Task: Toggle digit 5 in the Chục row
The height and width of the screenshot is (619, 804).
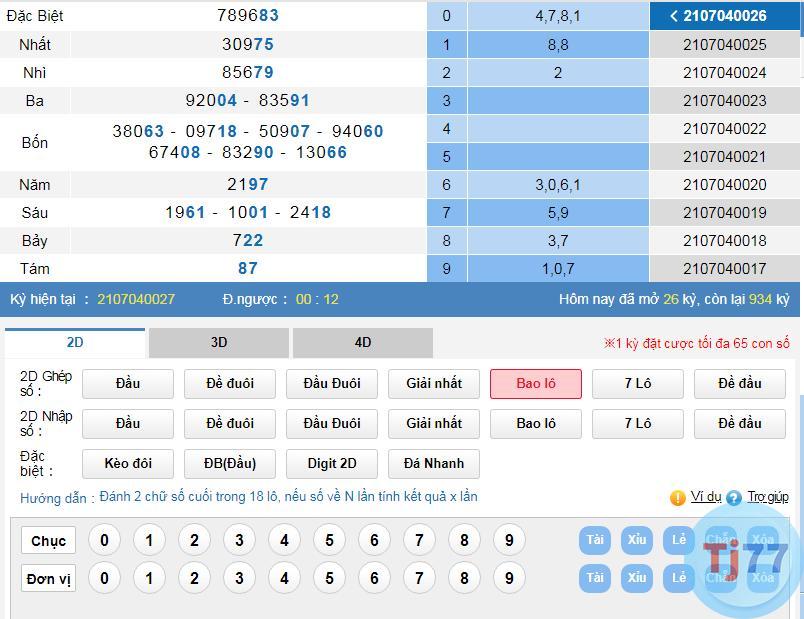Action: (x=330, y=540)
